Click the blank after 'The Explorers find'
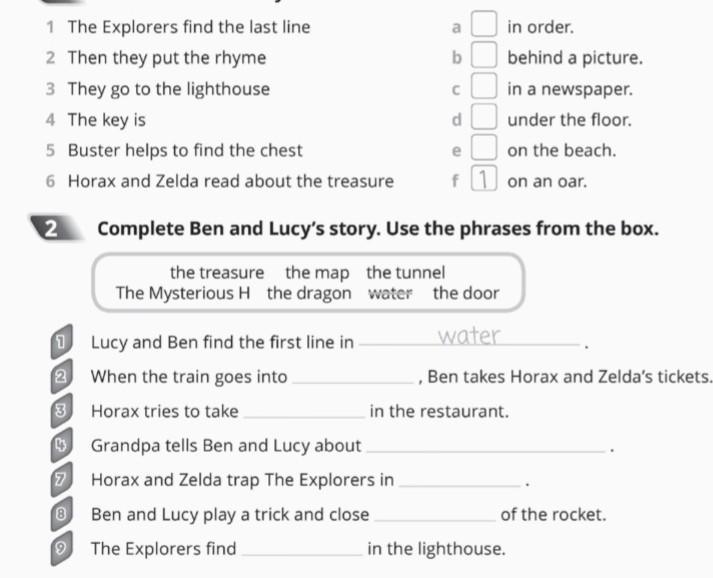713x578 pixels. (302, 549)
